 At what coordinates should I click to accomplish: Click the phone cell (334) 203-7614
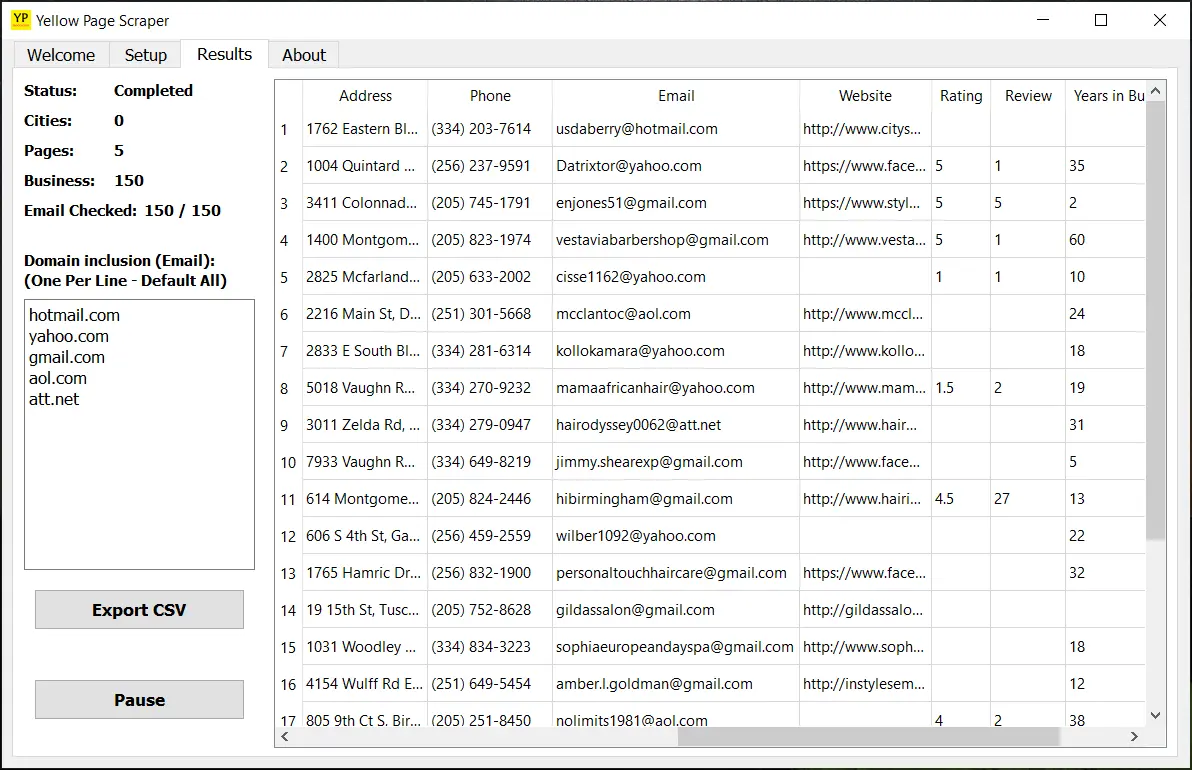[490, 129]
